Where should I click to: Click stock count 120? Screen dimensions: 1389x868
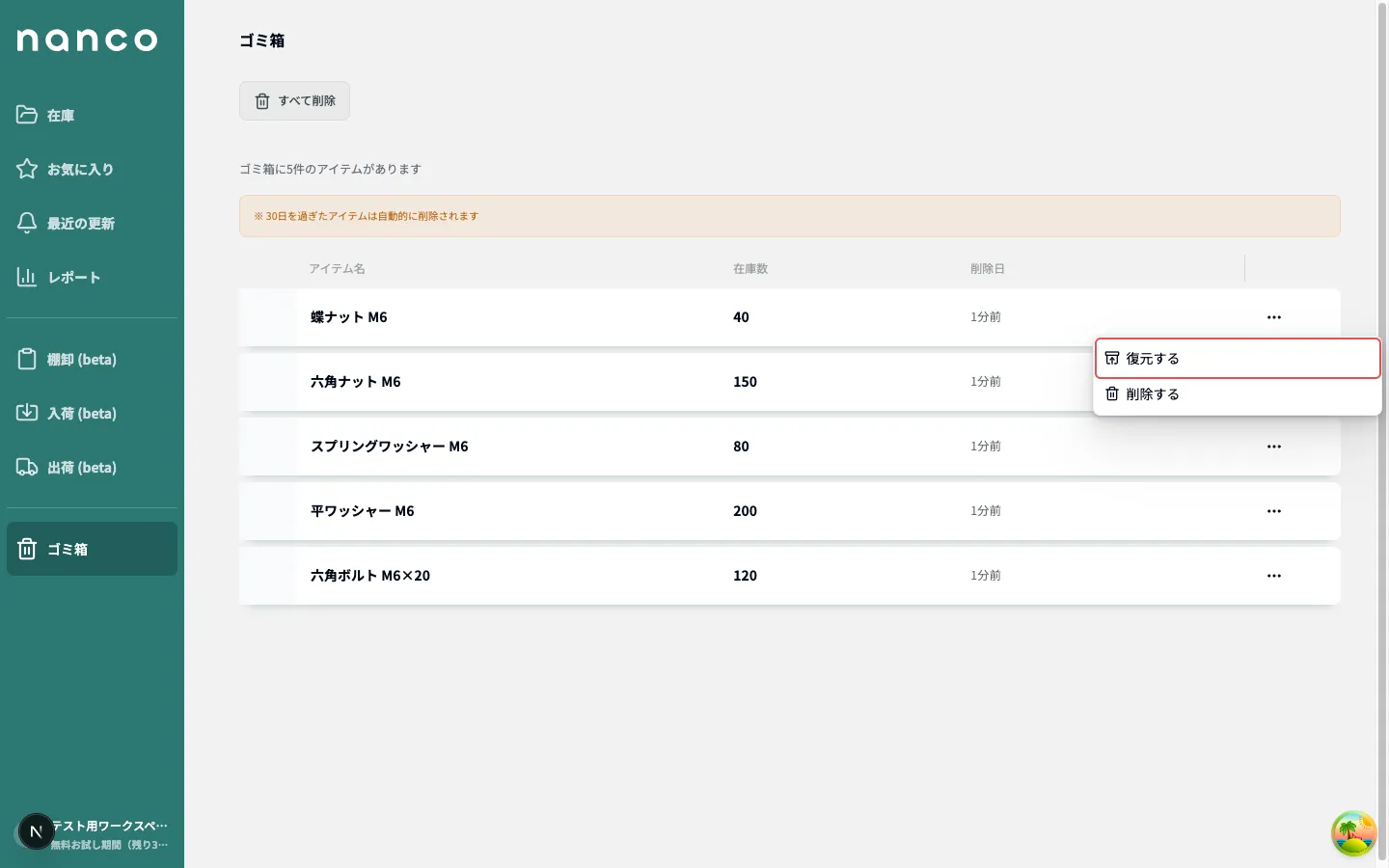pyautogui.click(x=745, y=576)
